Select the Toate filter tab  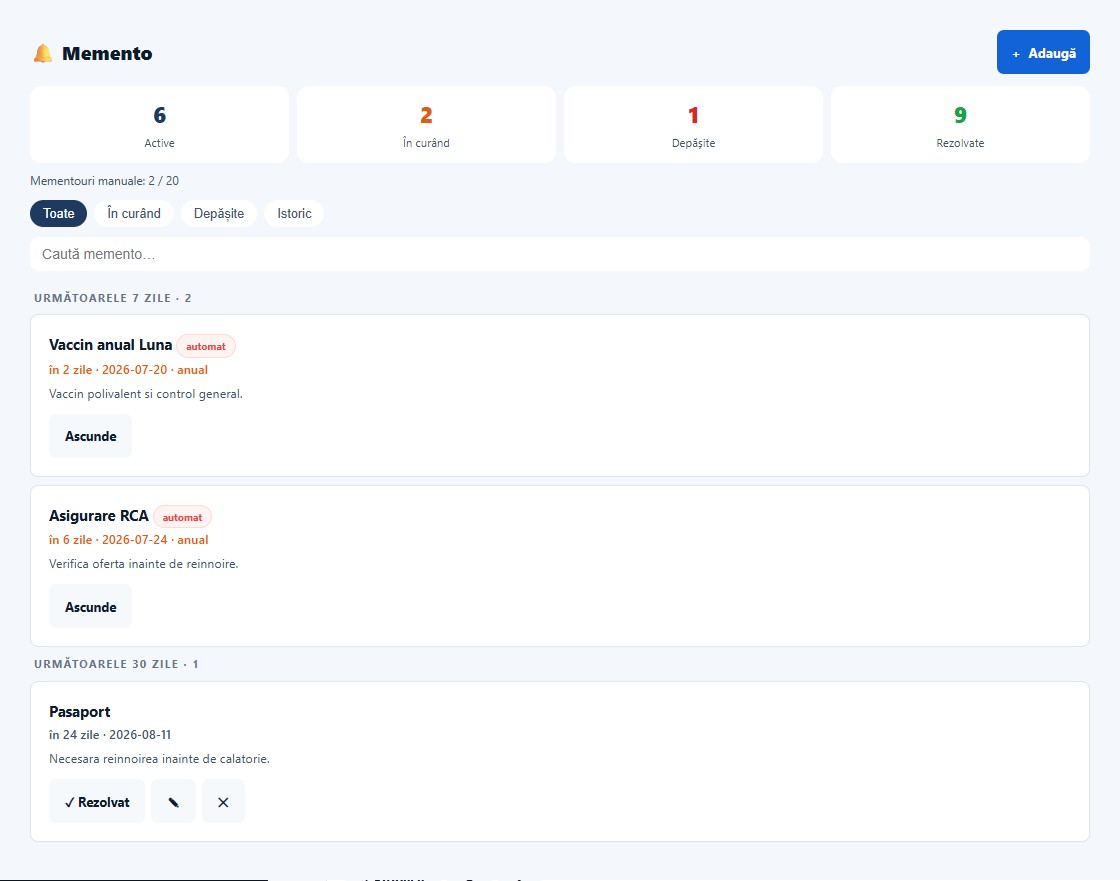[59, 214]
